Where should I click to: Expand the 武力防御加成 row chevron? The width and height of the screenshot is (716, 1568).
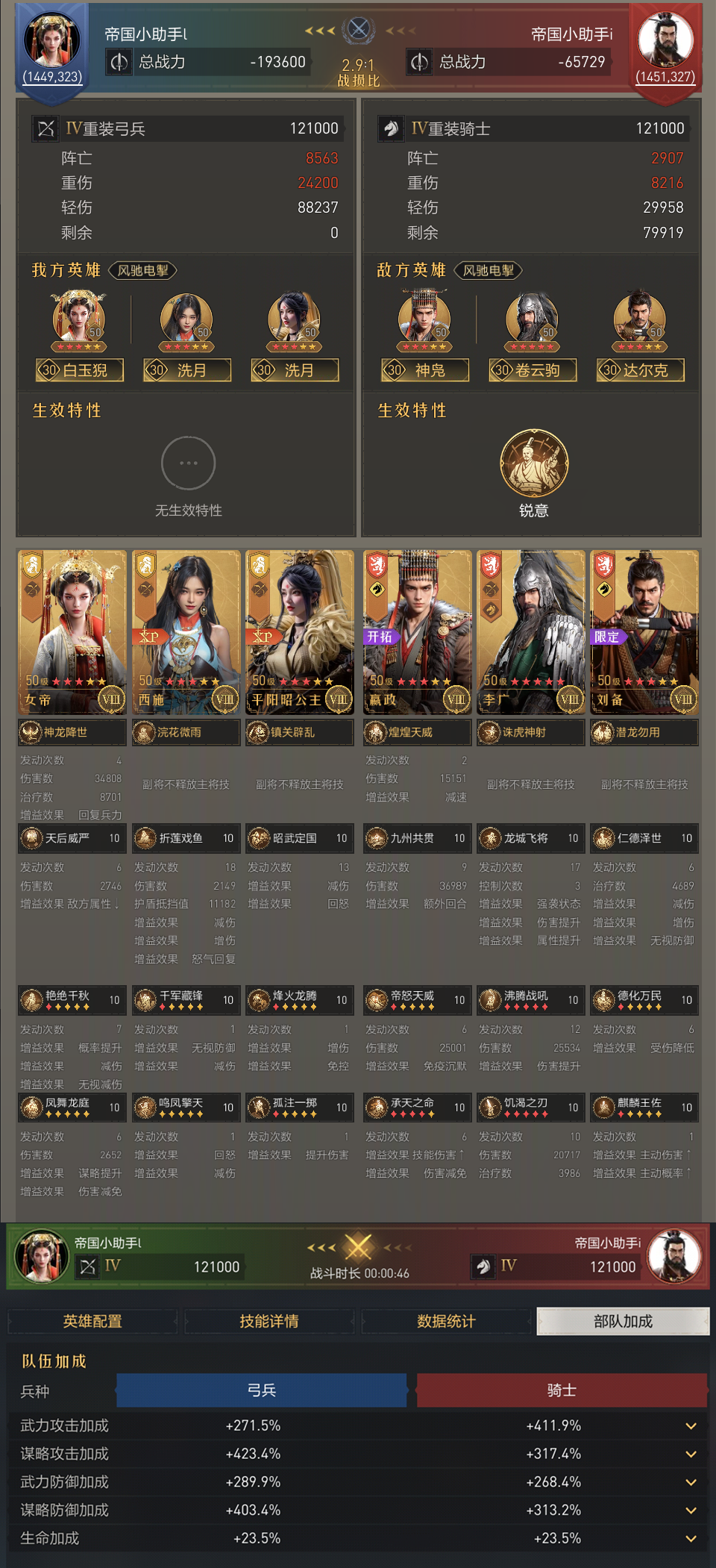click(x=691, y=1482)
